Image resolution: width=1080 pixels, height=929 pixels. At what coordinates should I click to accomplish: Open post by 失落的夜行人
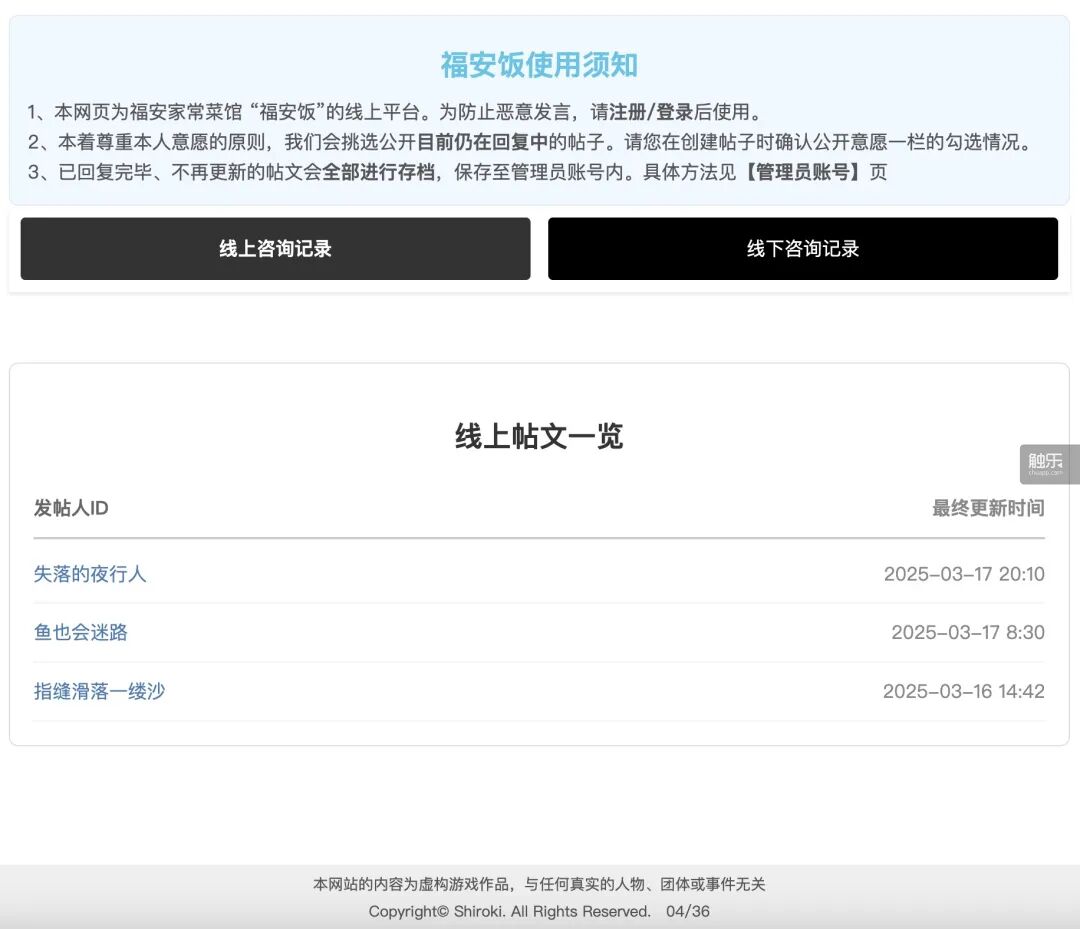(90, 574)
